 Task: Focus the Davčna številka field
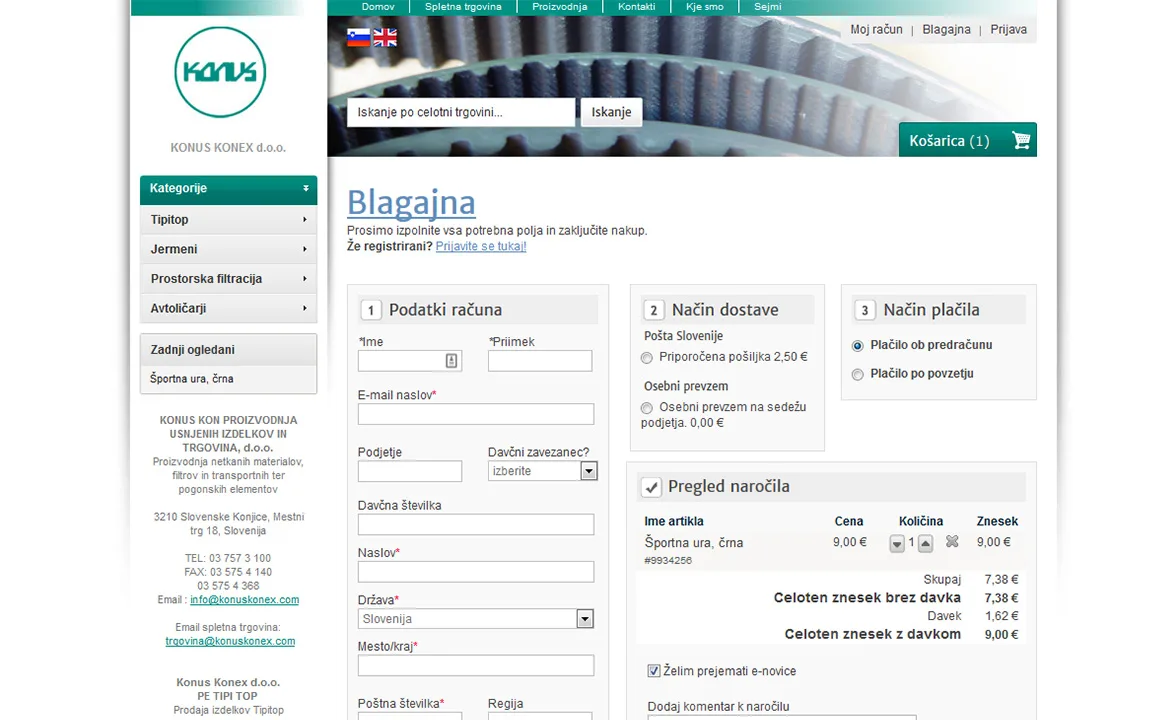[476, 525]
